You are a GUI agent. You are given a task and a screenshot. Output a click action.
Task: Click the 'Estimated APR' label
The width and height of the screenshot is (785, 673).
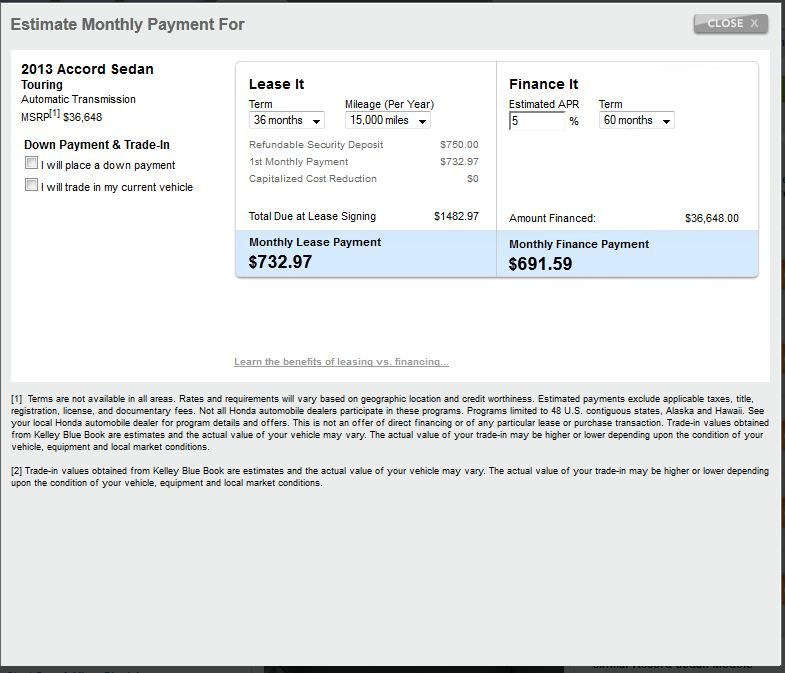point(544,104)
